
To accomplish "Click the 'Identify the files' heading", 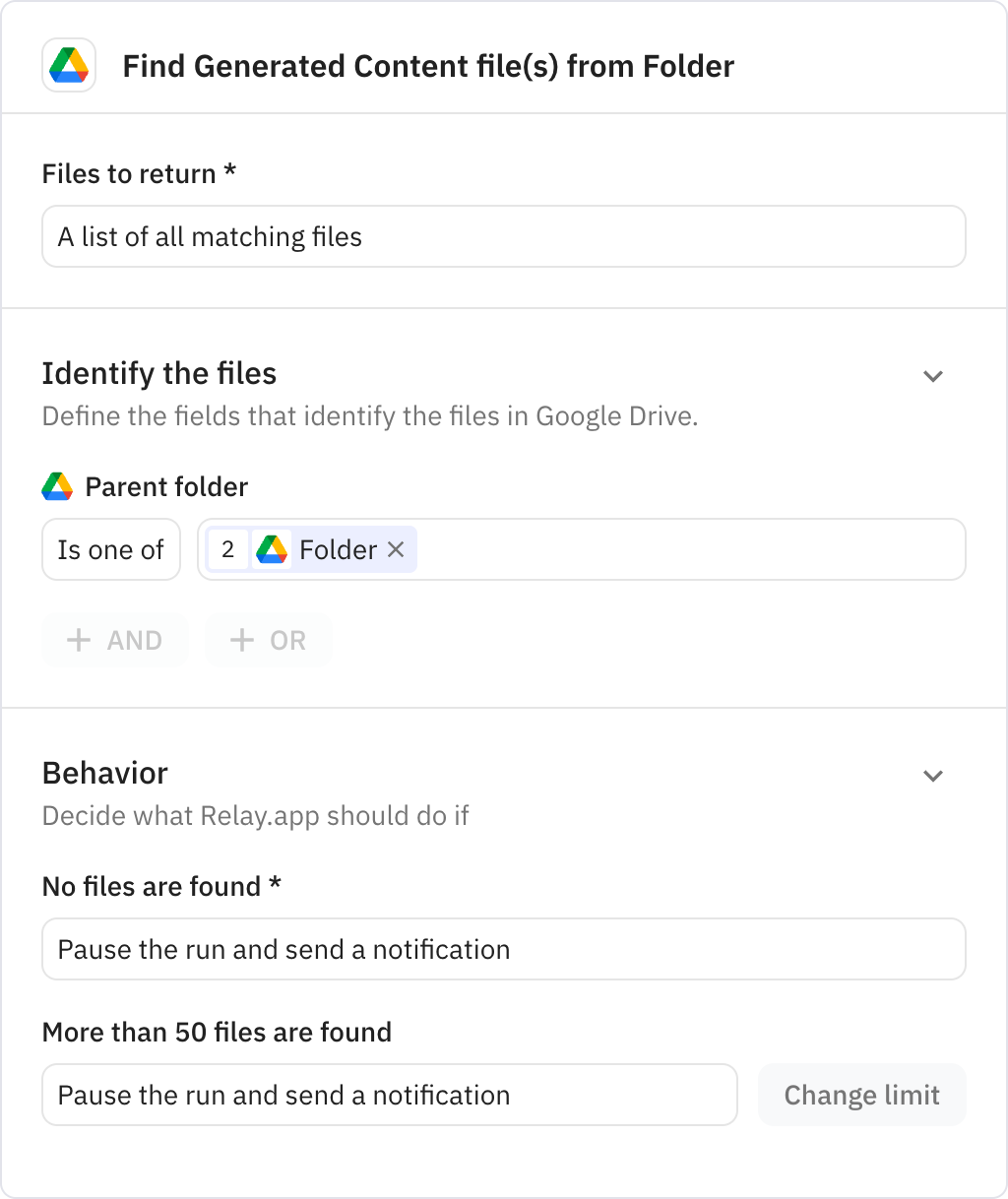I will [159, 373].
